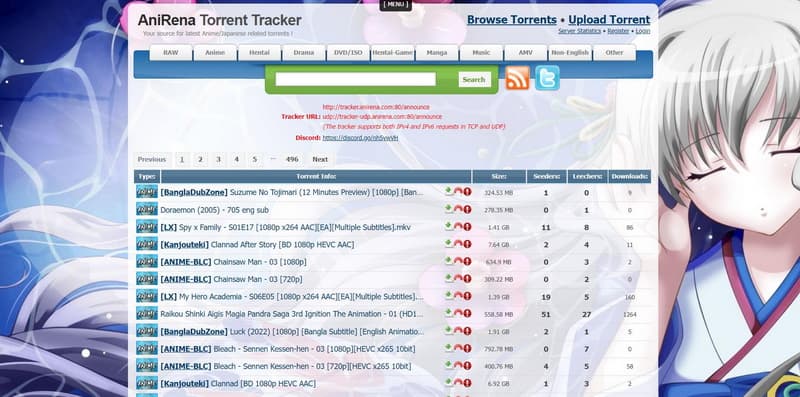The height and width of the screenshot is (397, 800).
Task: Select the Non-English category tab
Action: point(570,53)
